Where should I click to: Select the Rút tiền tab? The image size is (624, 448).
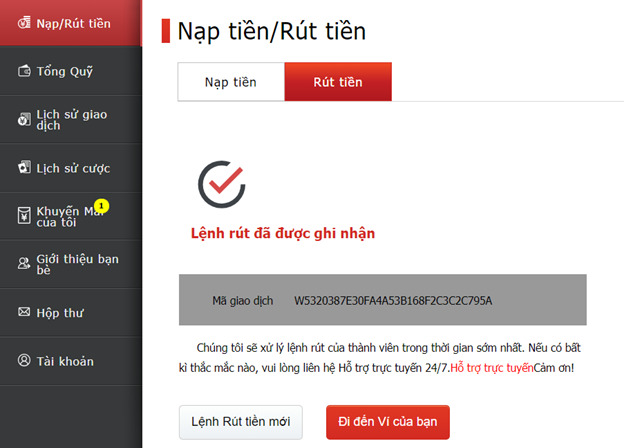(x=338, y=82)
